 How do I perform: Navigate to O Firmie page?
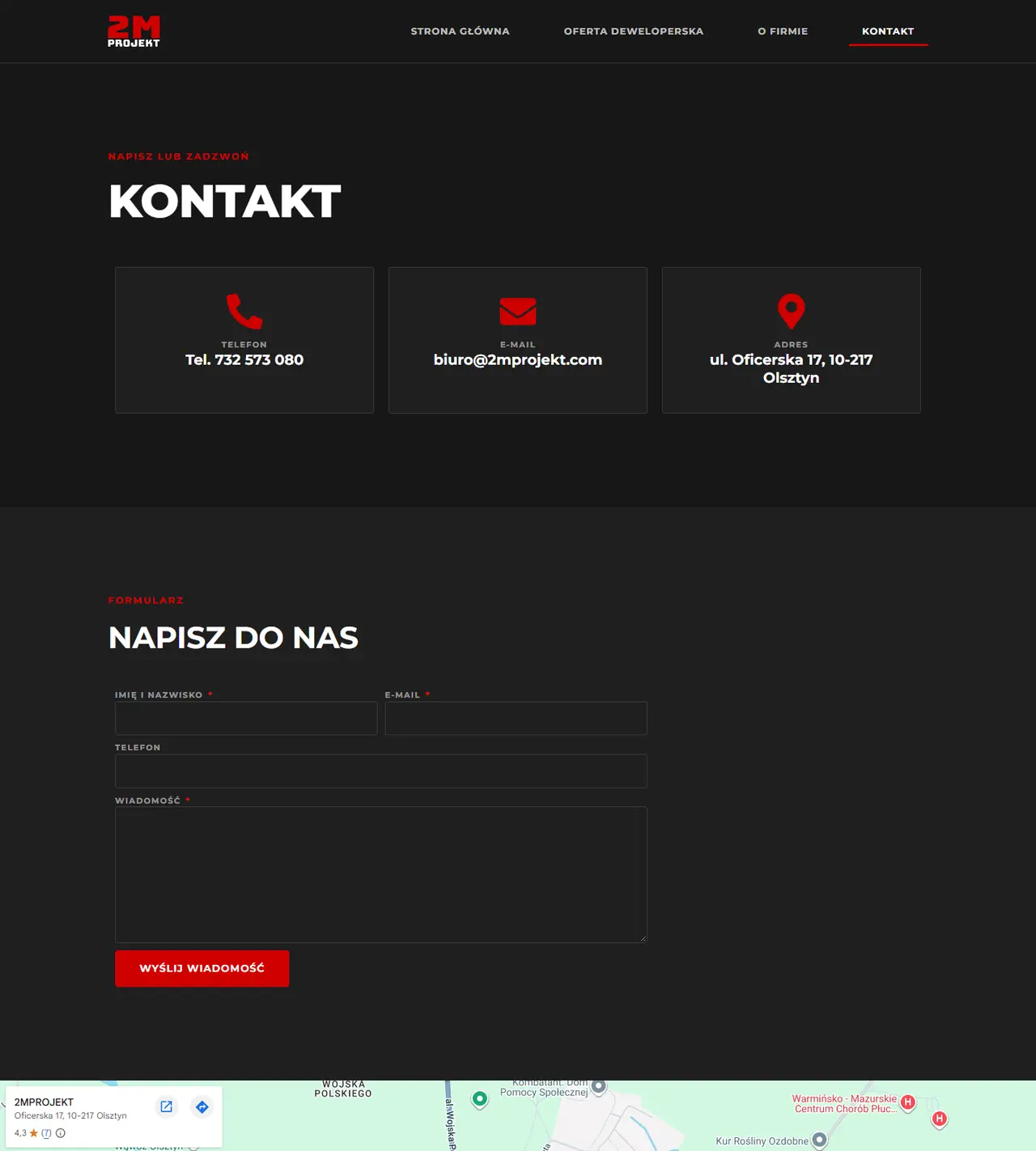point(783,32)
